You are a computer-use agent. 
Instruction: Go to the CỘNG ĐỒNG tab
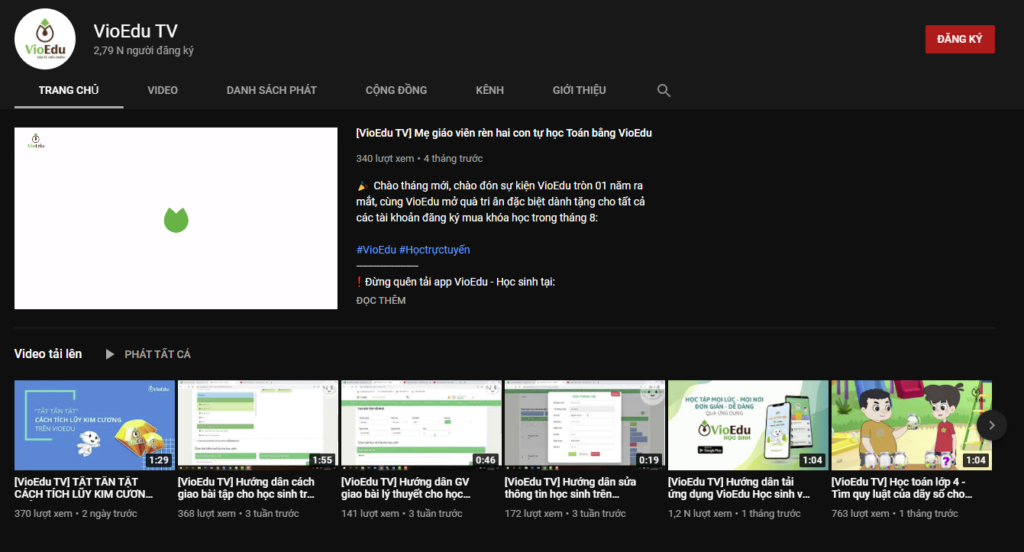click(396, 90)
